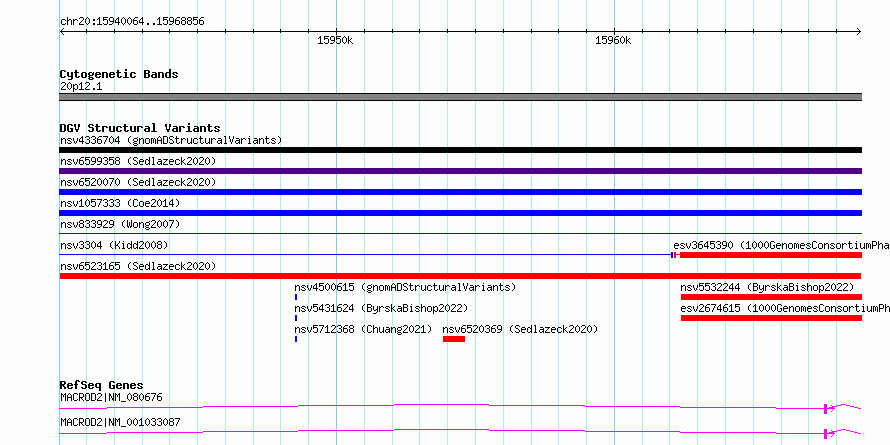Click the nsv833929 Wong2007 label

pos(120,224)
